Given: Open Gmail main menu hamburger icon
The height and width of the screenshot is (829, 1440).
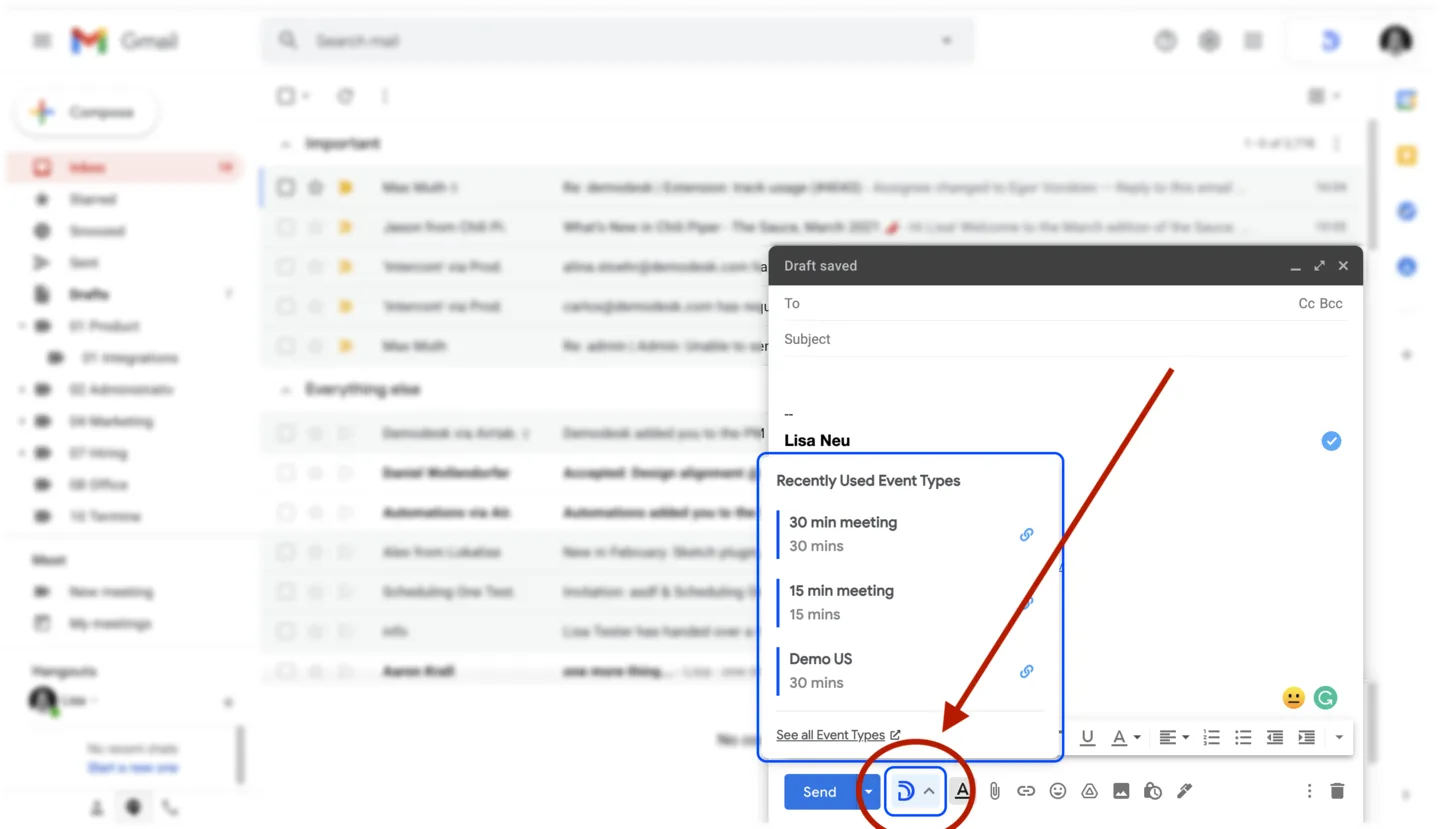Looking at the screenshot, I should pyautogui.click(x=41, y=41).
